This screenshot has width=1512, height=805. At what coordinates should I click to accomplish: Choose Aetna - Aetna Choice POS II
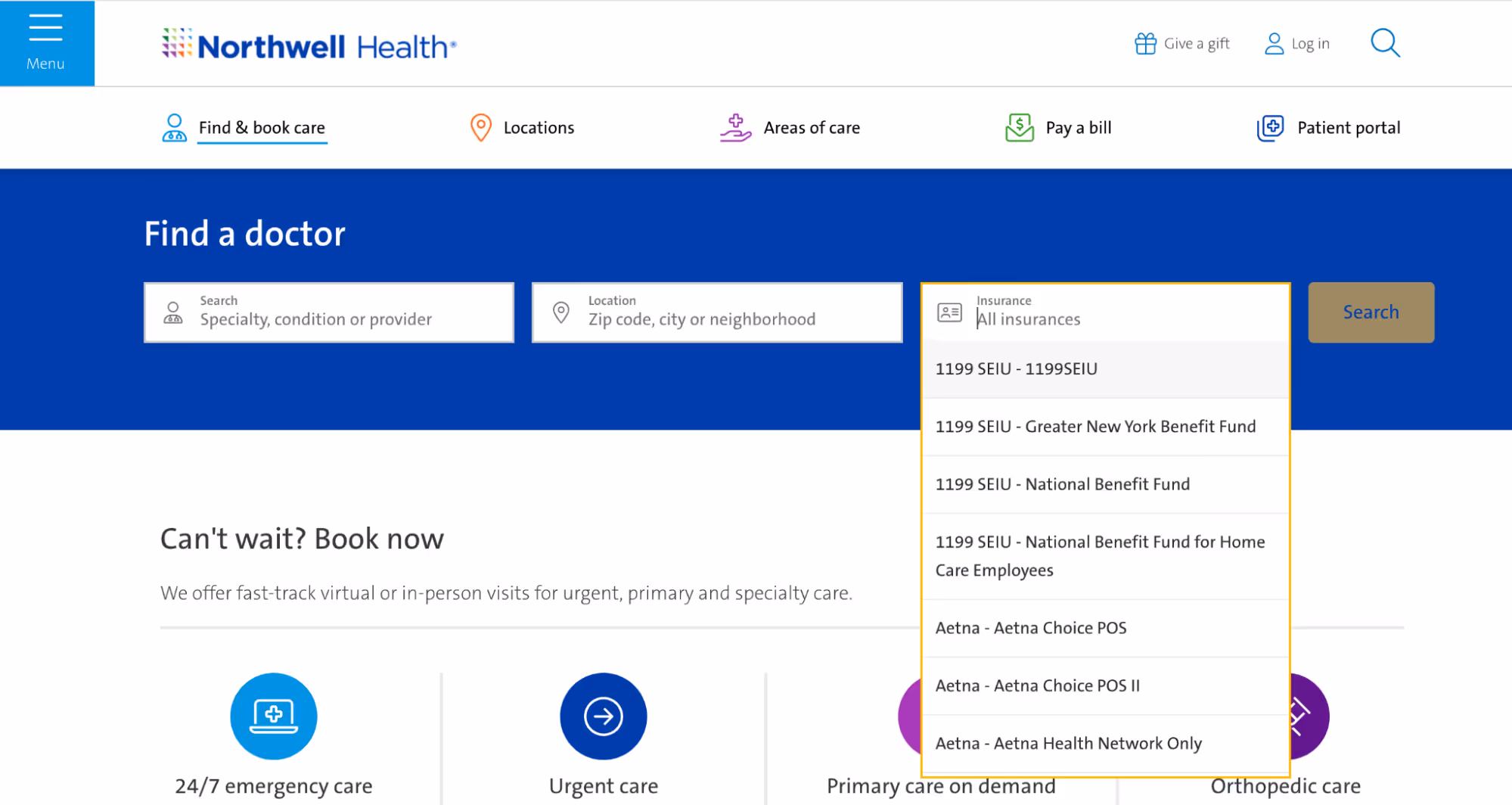click(1038, 685)
